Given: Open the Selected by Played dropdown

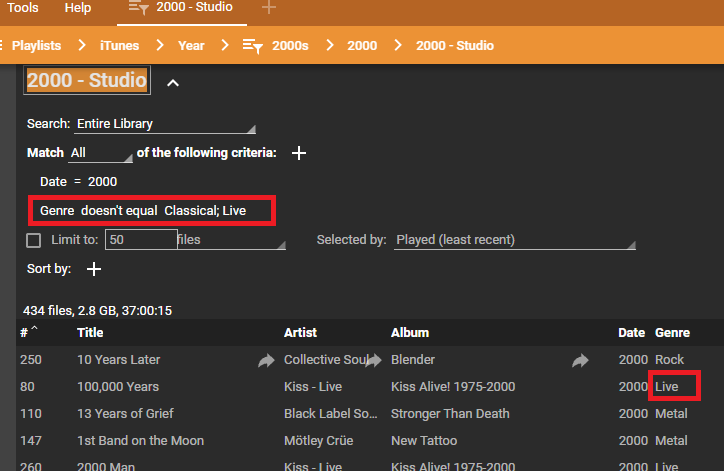Looking at the screenshot, I should [514, 240].
